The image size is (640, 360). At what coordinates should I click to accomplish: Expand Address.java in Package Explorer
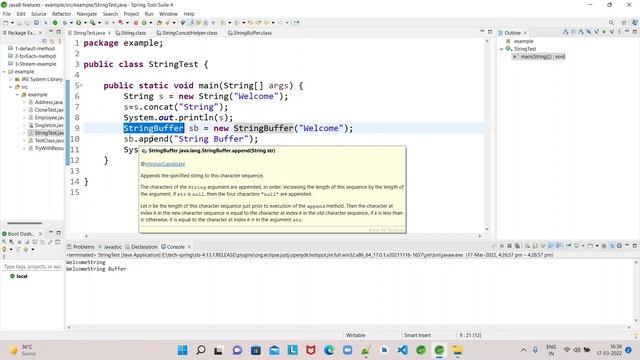[24, 102]
